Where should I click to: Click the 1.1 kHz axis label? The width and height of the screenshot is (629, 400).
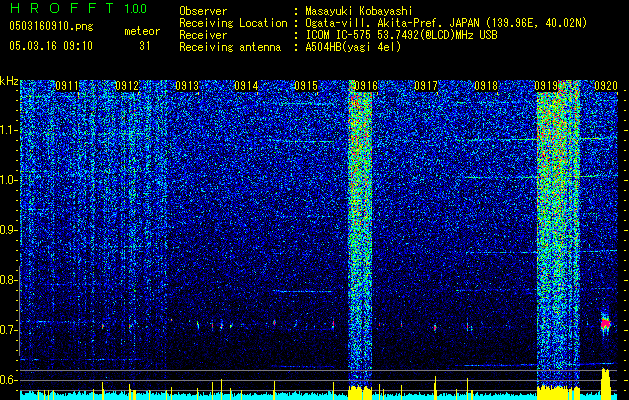click(x=9, y=130)
